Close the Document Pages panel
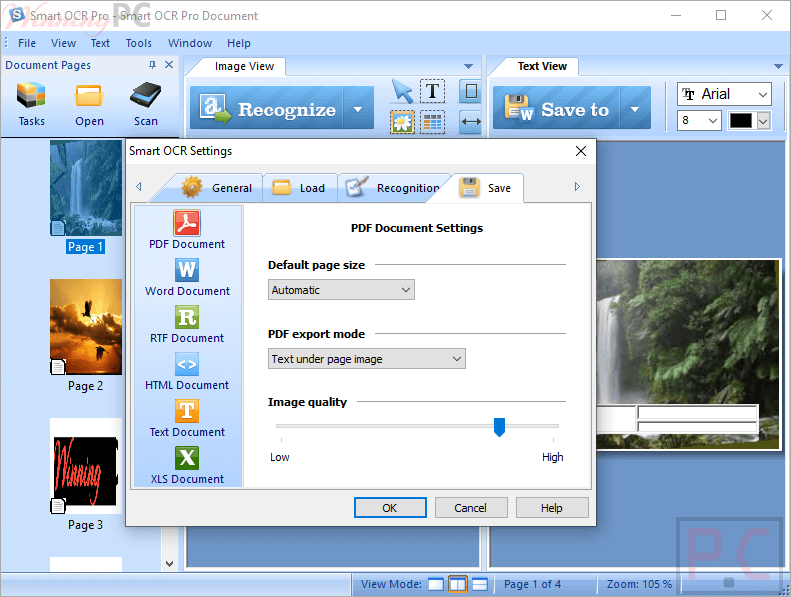The width and height of the screenshot is (791, 597). coord(169,65)
